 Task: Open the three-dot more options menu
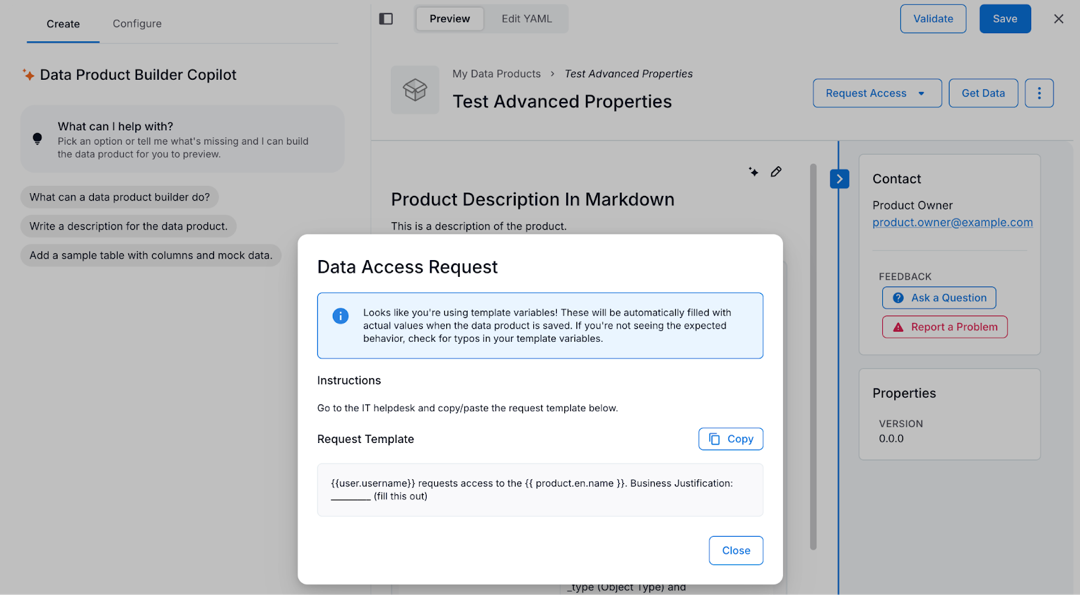click(x=1039, y=92)
